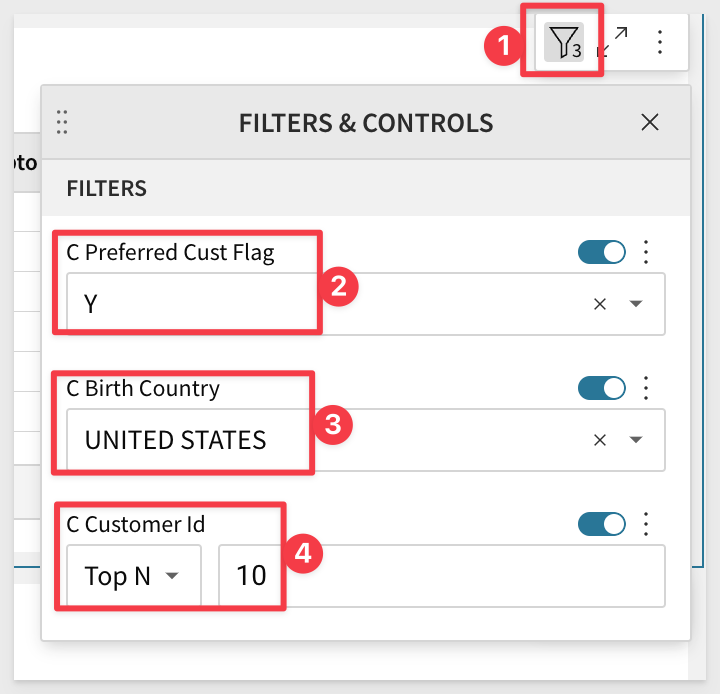Screen dimensions: 720x694
Task: Open C Birth Country more options menu
Action: (646, 388)
